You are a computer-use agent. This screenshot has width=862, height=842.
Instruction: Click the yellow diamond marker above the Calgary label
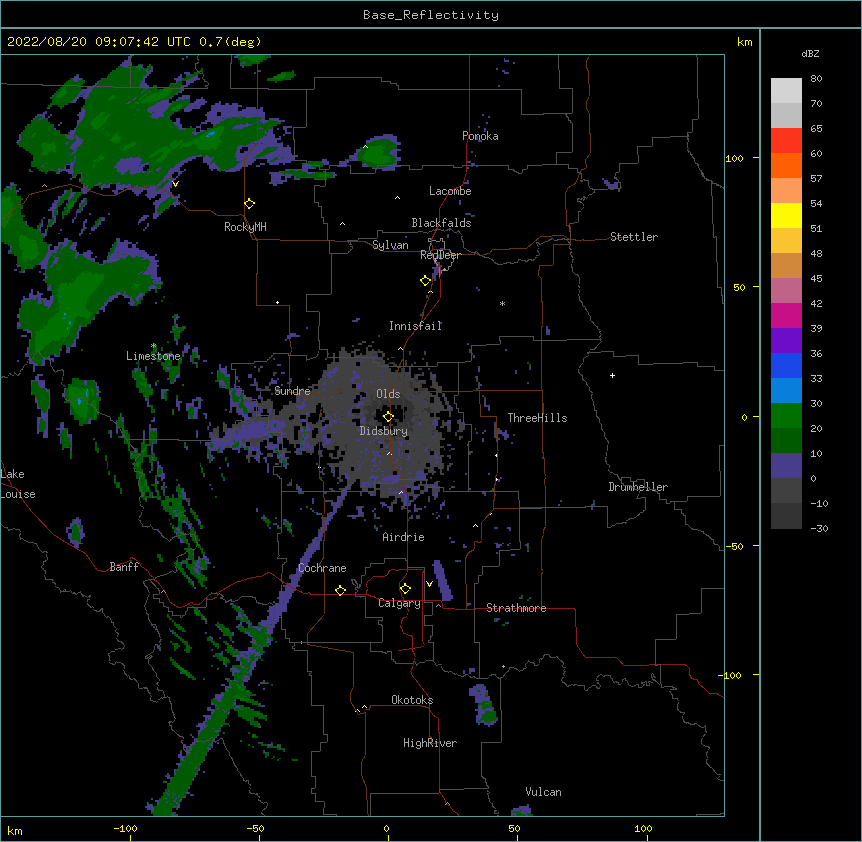click(x=405, y=589)
